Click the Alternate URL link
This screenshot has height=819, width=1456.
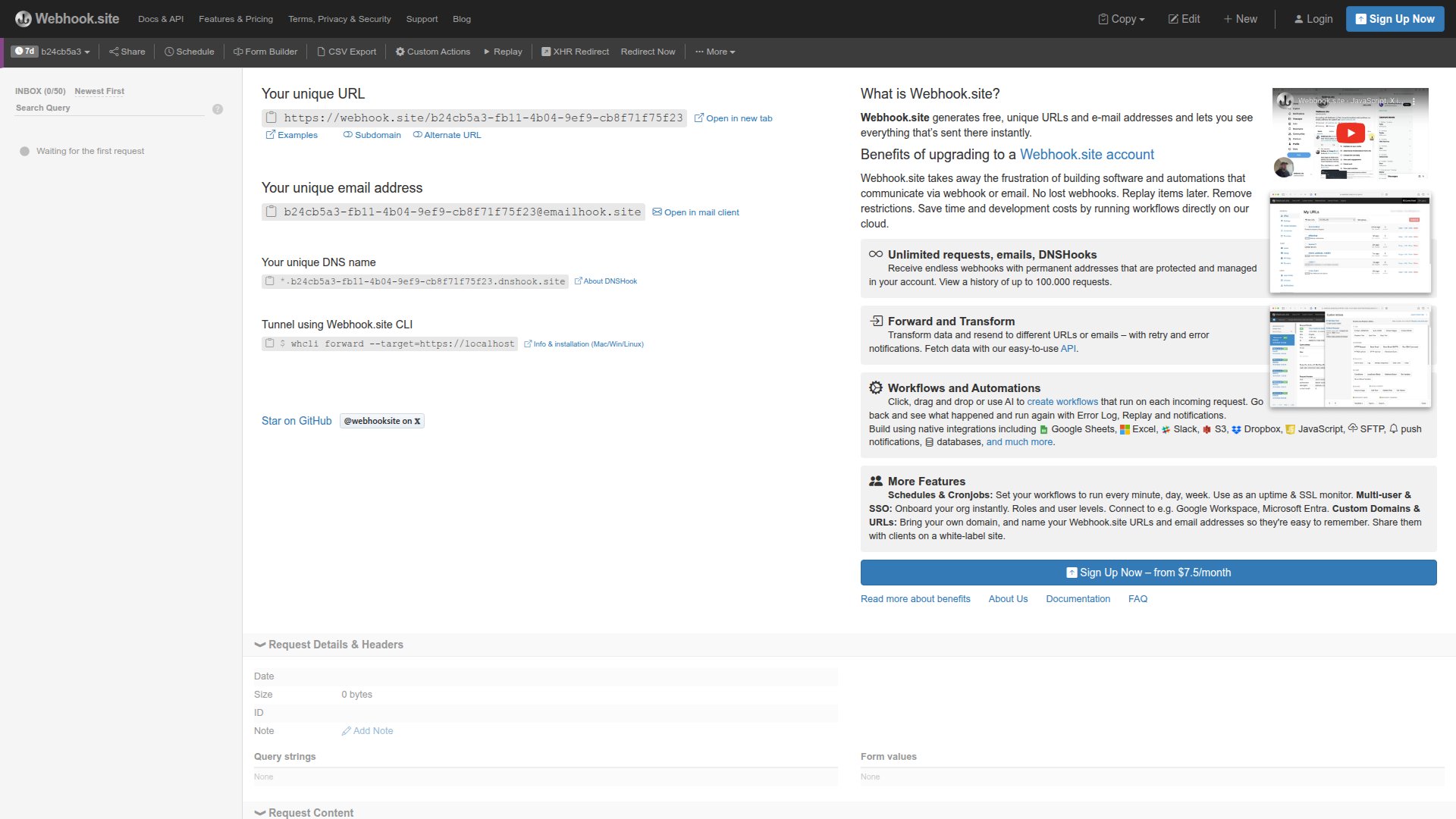pos(447,135)
